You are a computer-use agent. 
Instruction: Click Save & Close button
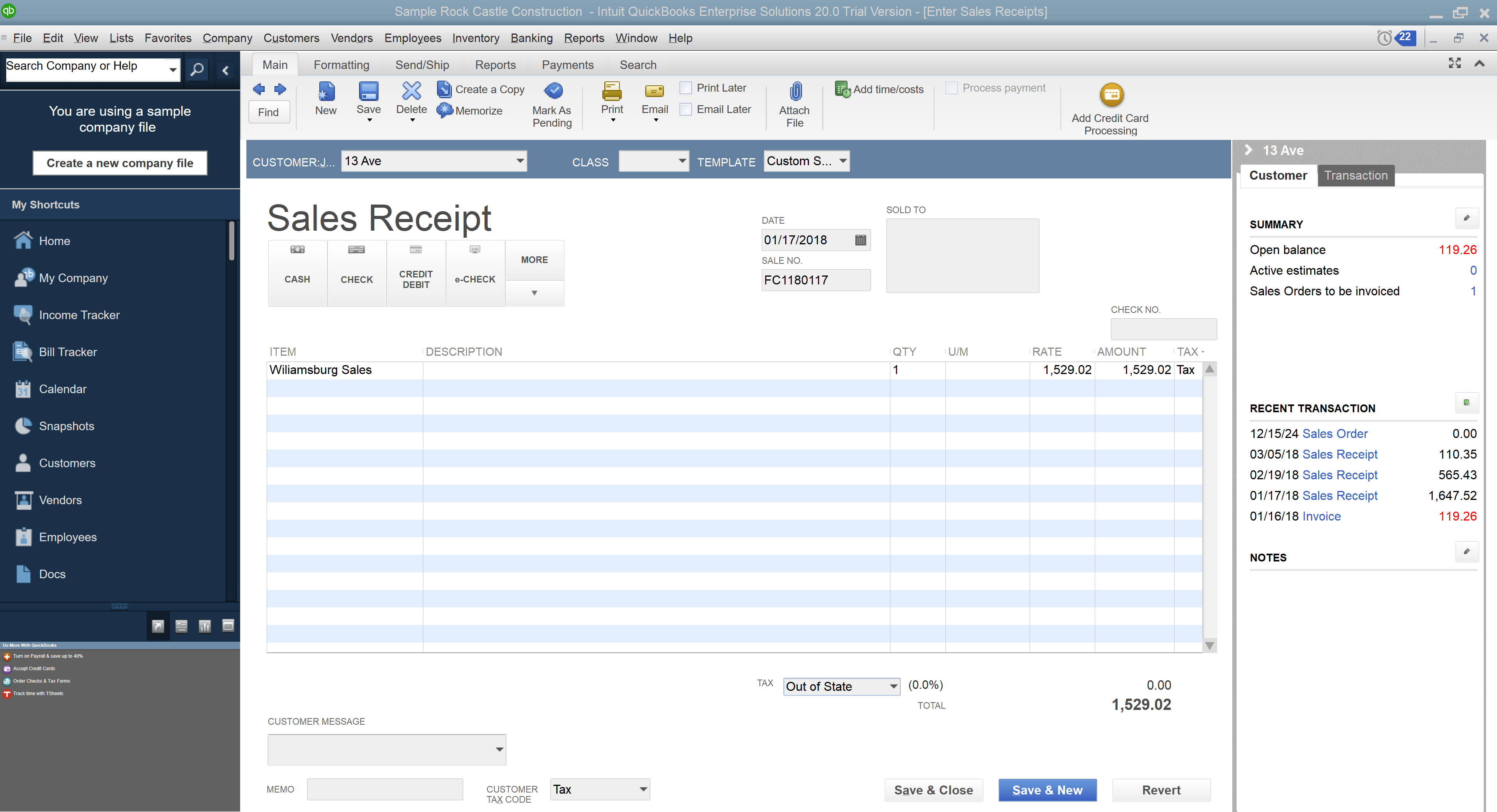click(x=933, y=790)
